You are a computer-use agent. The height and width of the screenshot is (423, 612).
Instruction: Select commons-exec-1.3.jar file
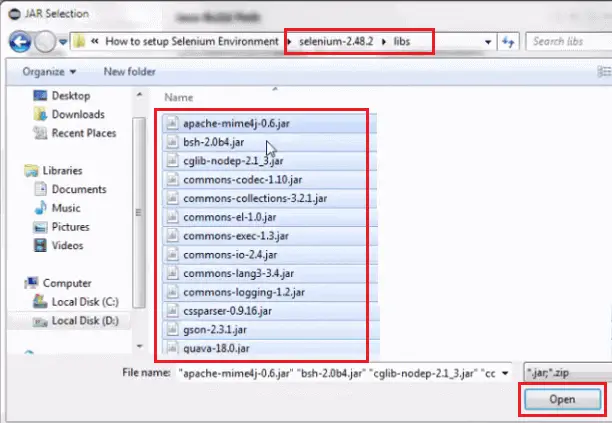pos(269,236)
